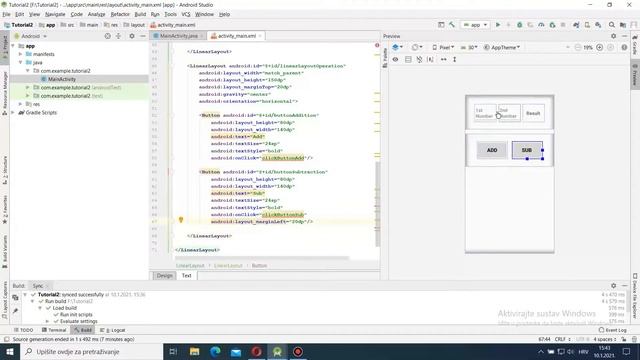
Task: Open Project panel settings gear
Action: (x=131, y=36)
